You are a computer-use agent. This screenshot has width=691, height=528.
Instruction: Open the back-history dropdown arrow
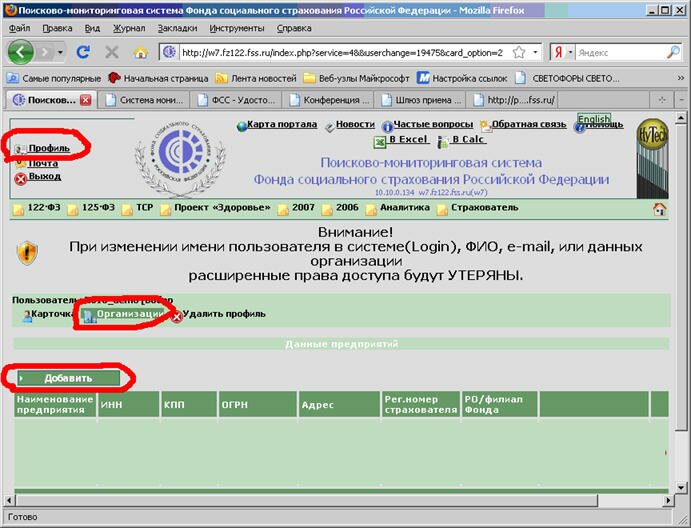tap(60, 52)
